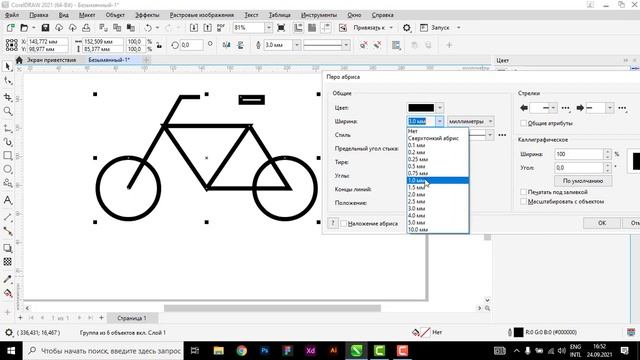
Task: Select the Pick tool in toolbox
Action: [7, 66]
